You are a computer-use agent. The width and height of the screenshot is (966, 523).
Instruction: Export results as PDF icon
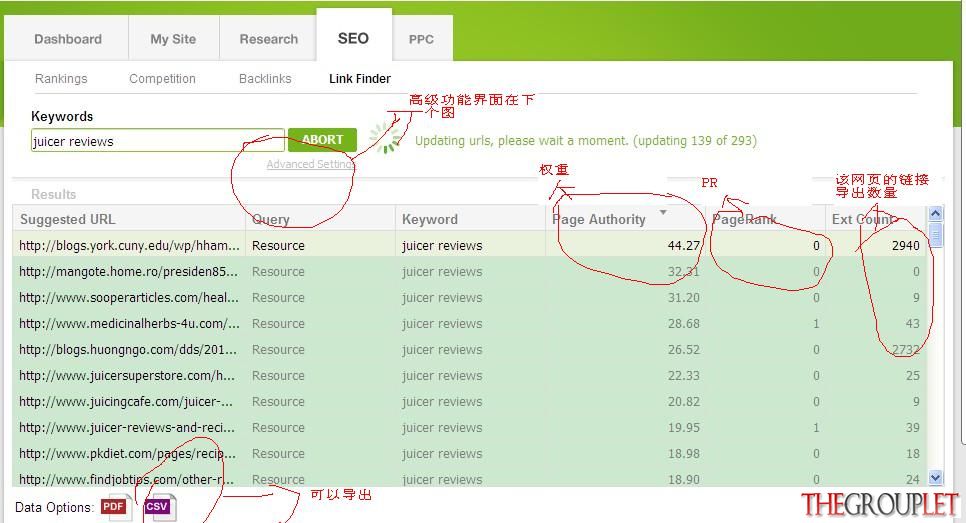pos(116,507)
